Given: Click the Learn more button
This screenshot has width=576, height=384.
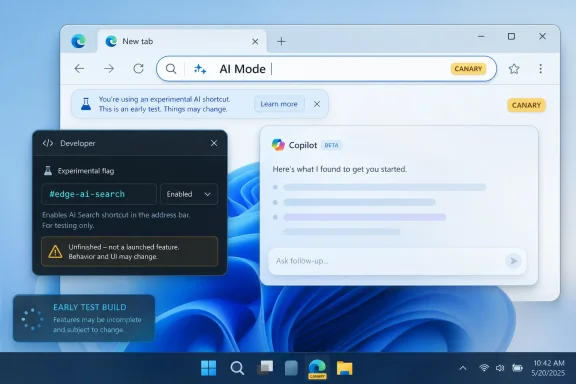Looking at the screenshot, I should point(279,104).
